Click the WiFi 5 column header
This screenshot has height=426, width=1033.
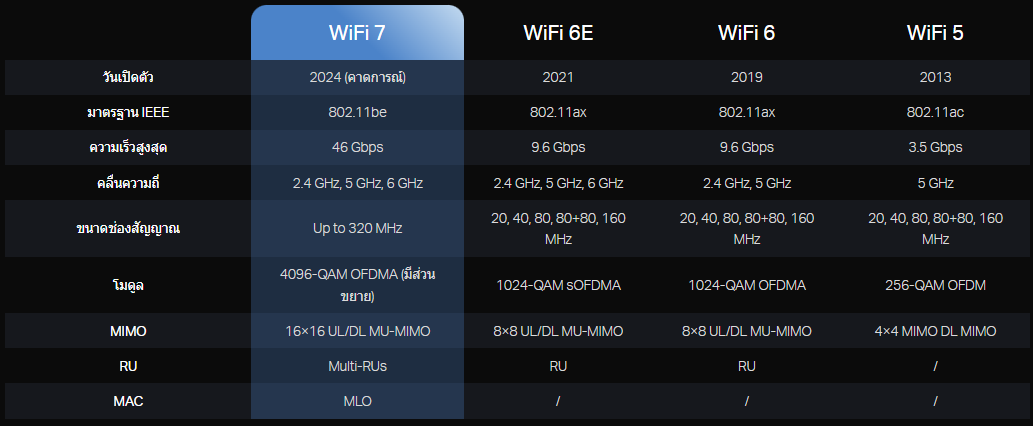[935, 32]
